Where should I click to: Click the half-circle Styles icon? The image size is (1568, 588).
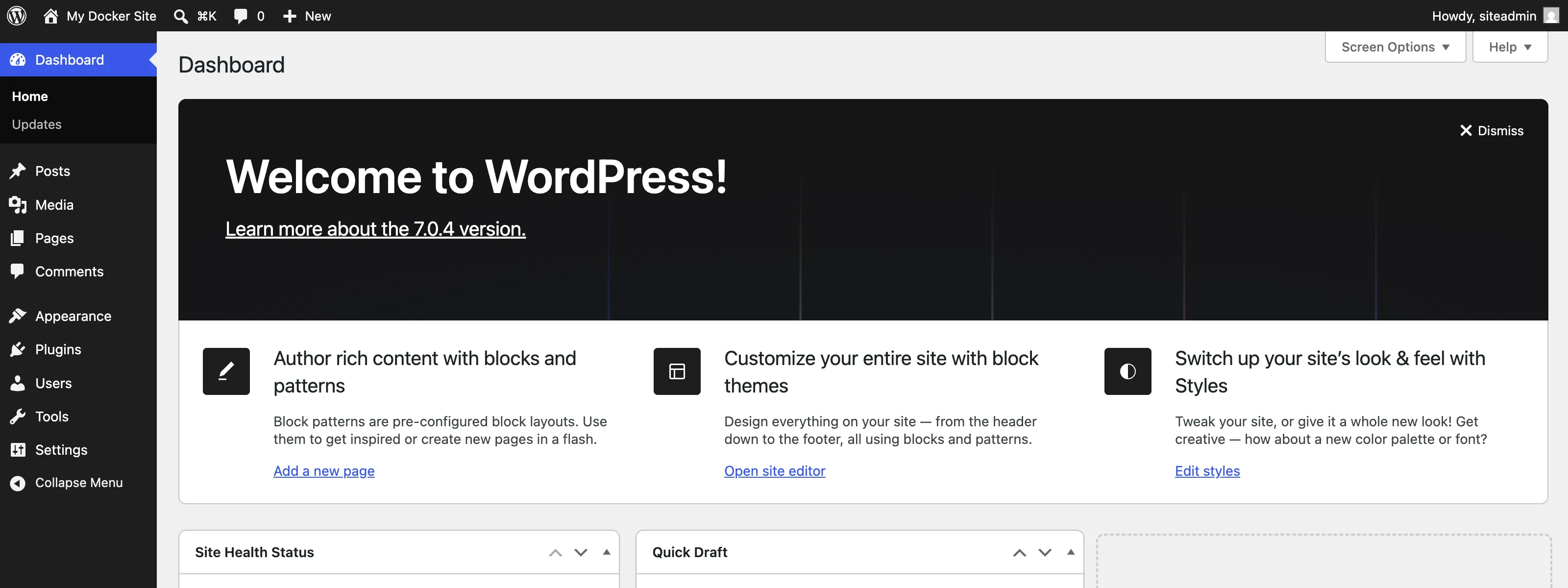coord(1127,371)
